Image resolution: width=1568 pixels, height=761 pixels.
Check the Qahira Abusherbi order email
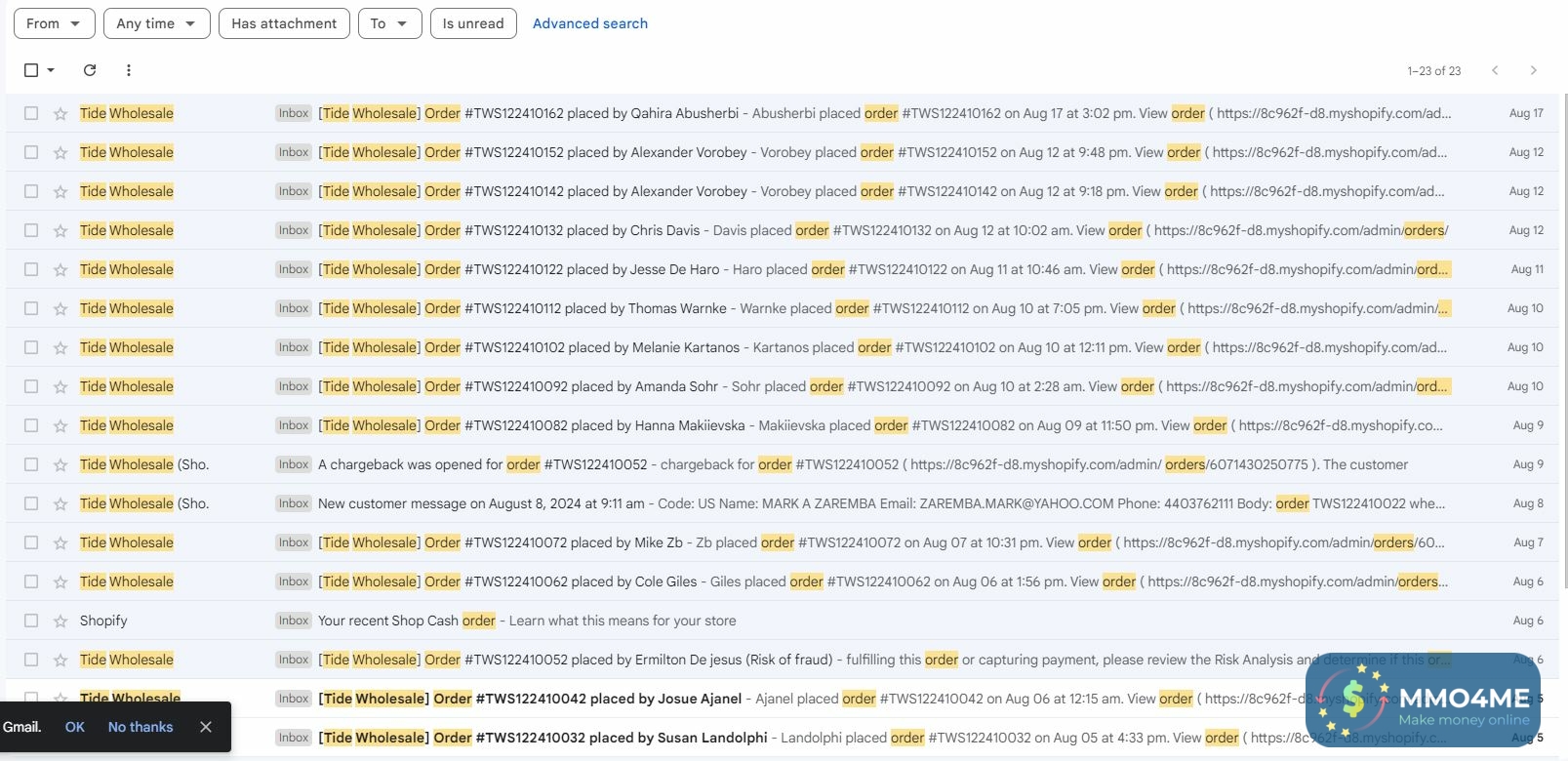[31, 113]
